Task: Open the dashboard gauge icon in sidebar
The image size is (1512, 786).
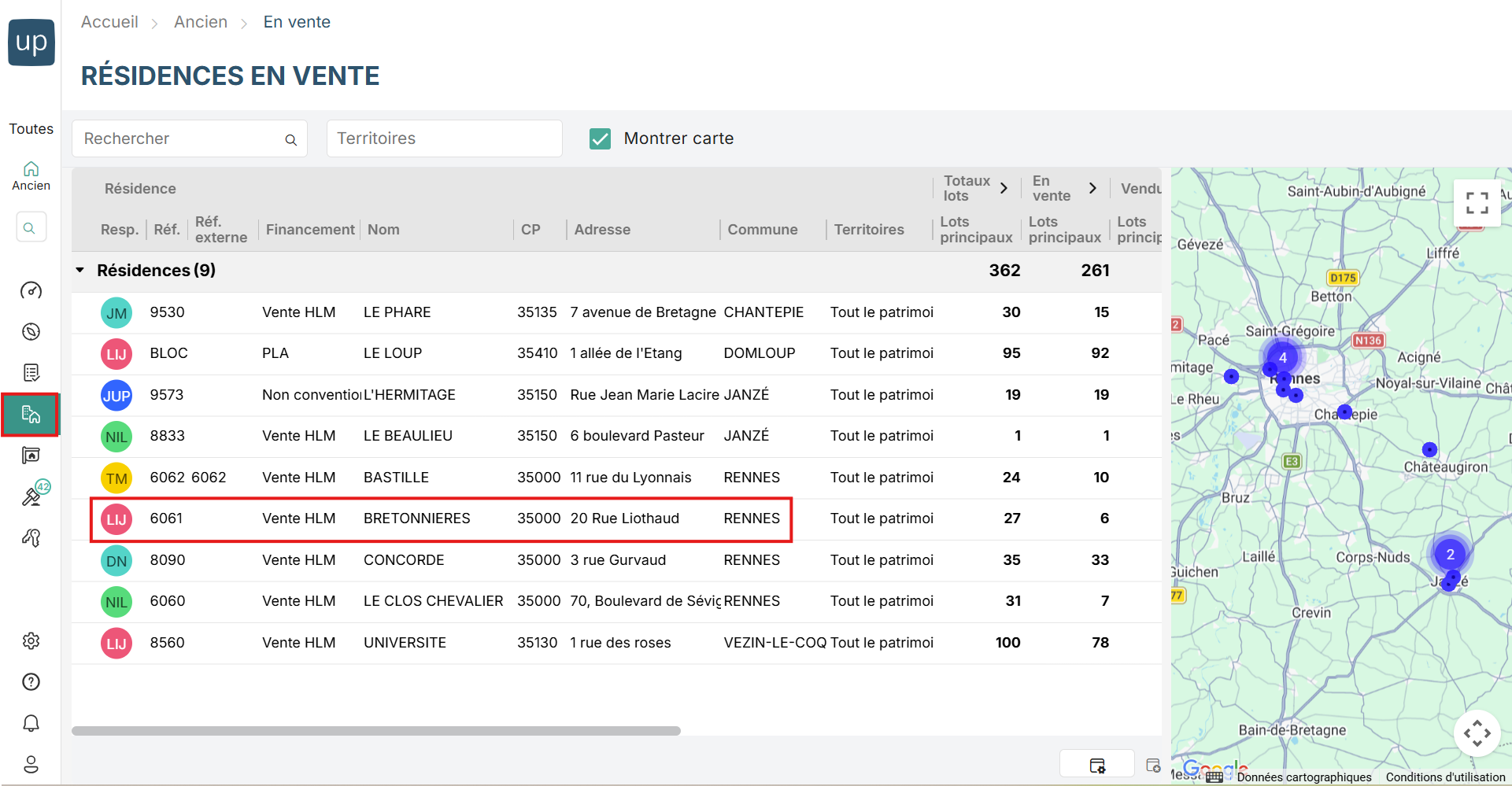Action: 31,291
